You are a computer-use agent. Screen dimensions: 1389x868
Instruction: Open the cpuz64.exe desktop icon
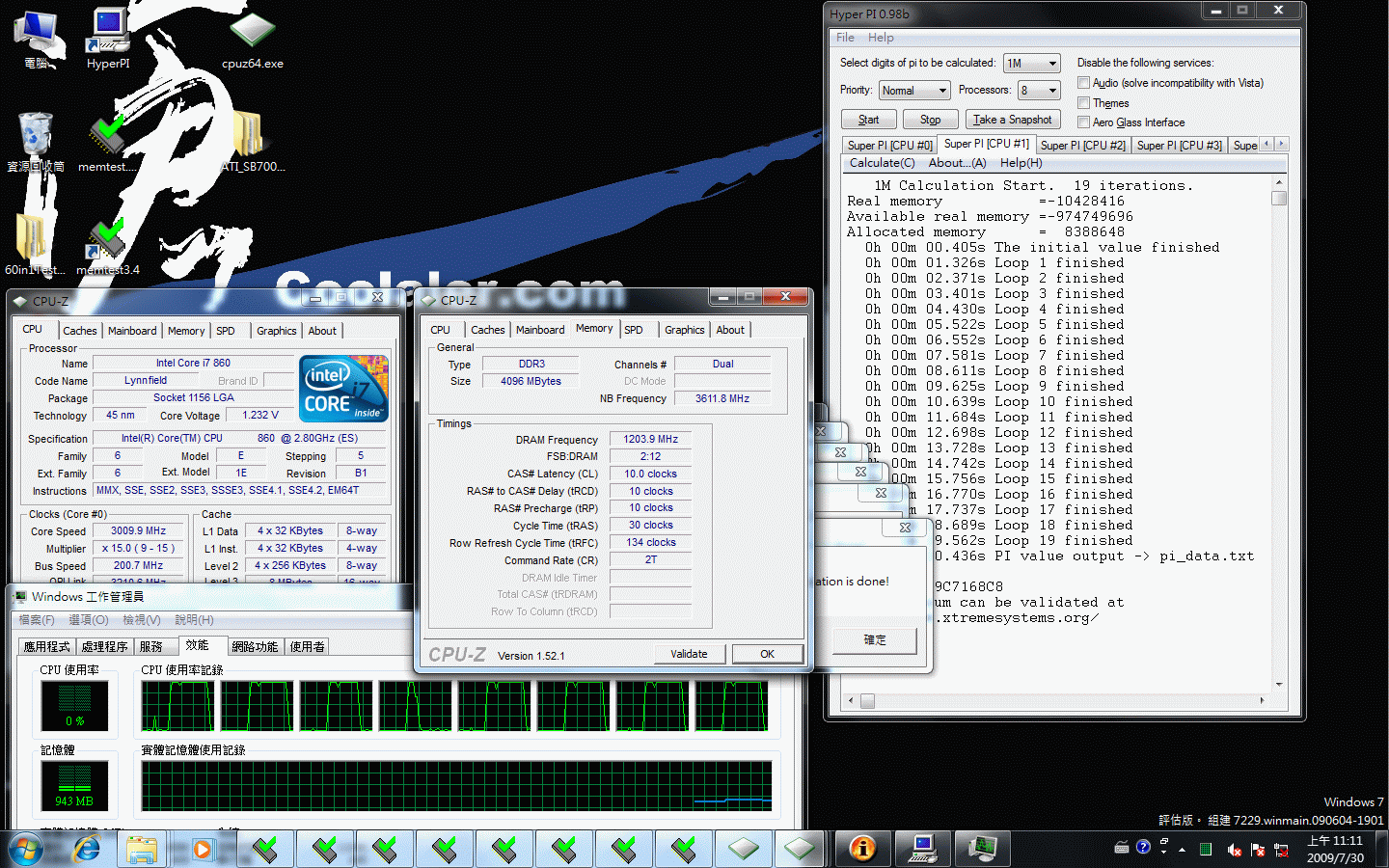(x=253, y=39)
